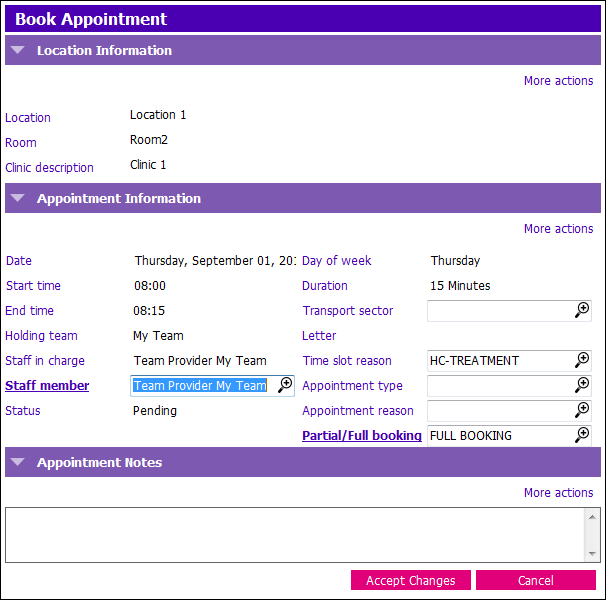612x603 pixels.
Task: Follow the Staff member link label
Action: [x=47, y=386]
